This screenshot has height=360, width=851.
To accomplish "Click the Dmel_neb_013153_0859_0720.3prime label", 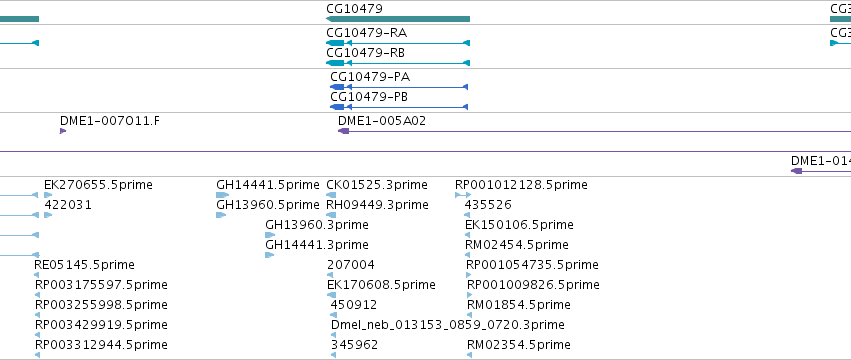I will pyautogui.click(x=448, y=325).
